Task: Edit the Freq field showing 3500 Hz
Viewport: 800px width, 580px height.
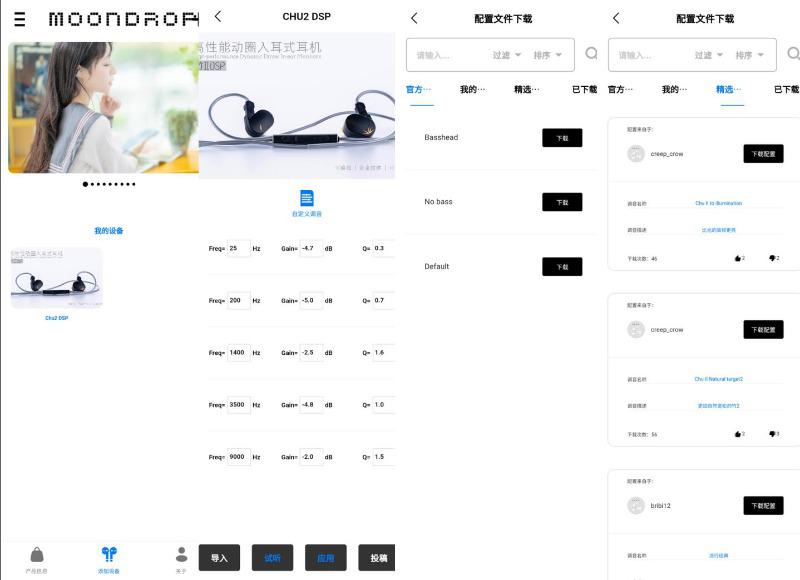Action: pyautogui.click(x=239, y=405)
